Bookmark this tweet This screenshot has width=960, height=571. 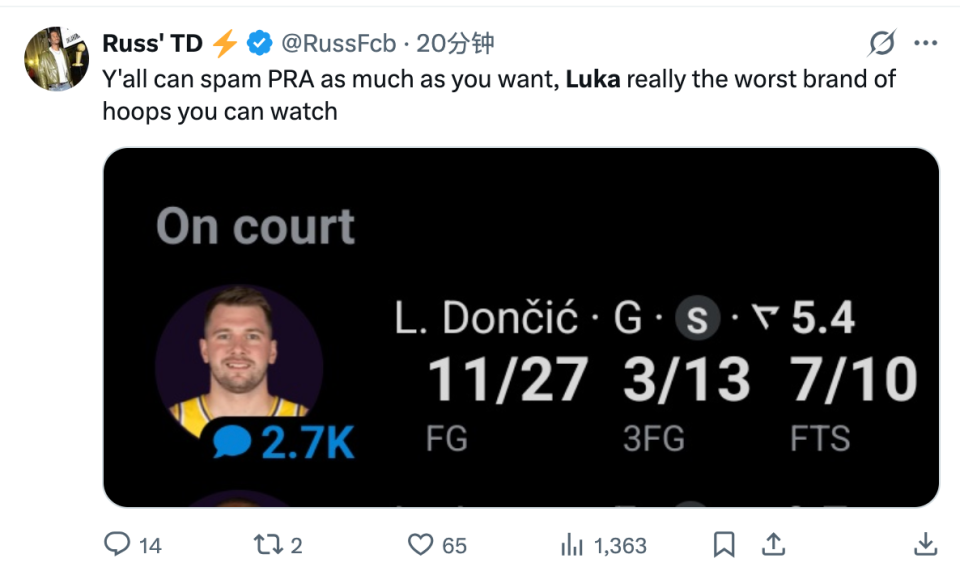pyautogui.click(x=723, y=544)
